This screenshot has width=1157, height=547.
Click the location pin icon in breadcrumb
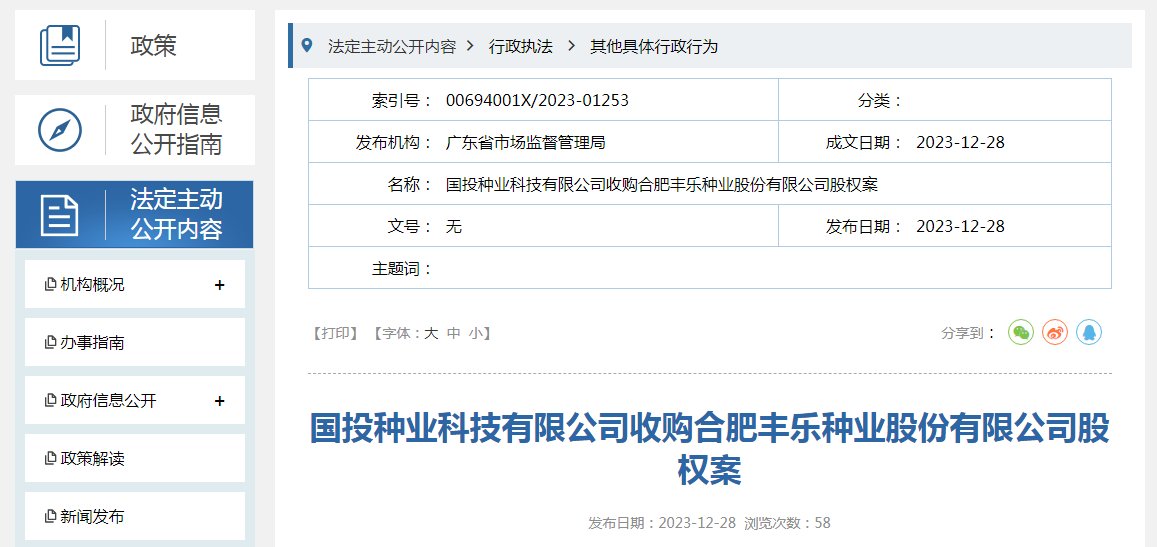coord(307,46)
